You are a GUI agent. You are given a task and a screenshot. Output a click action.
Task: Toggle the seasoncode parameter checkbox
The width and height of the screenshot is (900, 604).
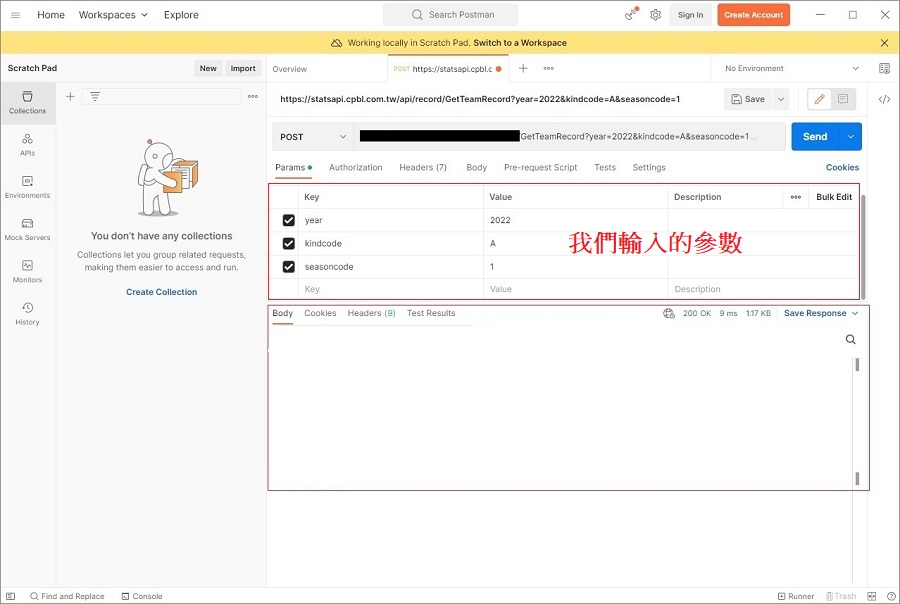coord(289,267)
